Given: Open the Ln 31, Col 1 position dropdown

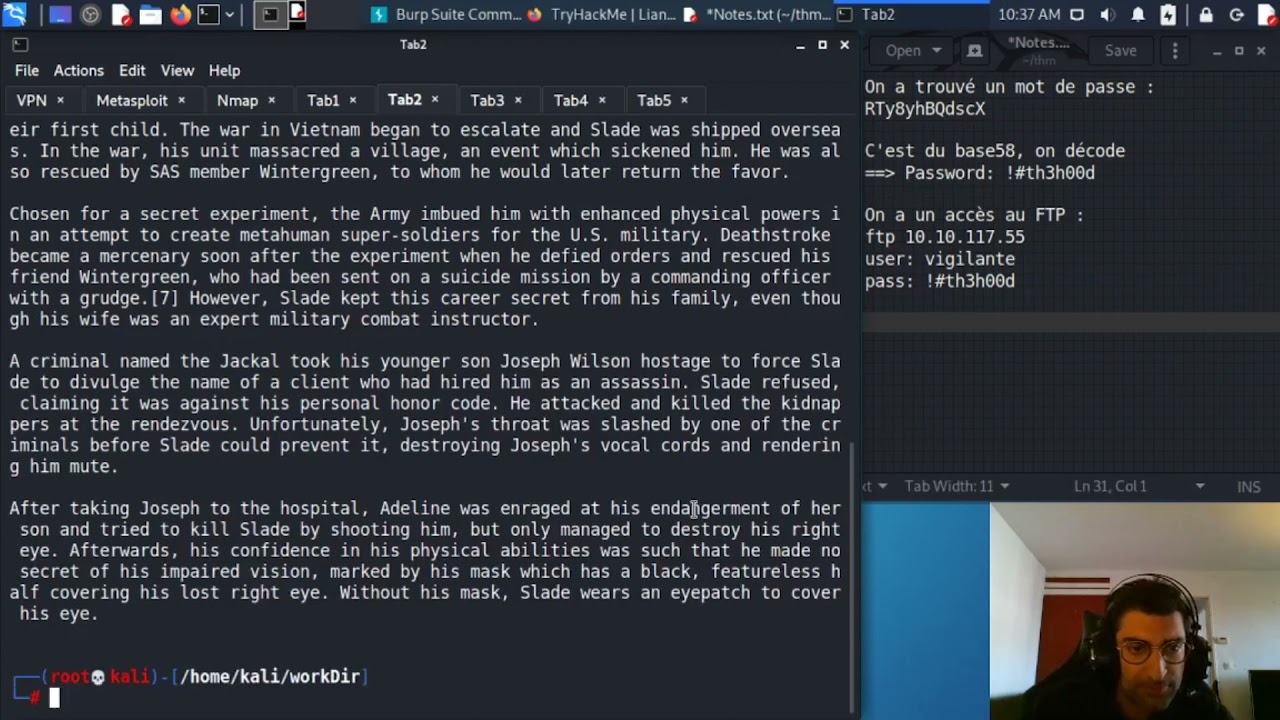Looking at the screenshot, I should 1138,487.
